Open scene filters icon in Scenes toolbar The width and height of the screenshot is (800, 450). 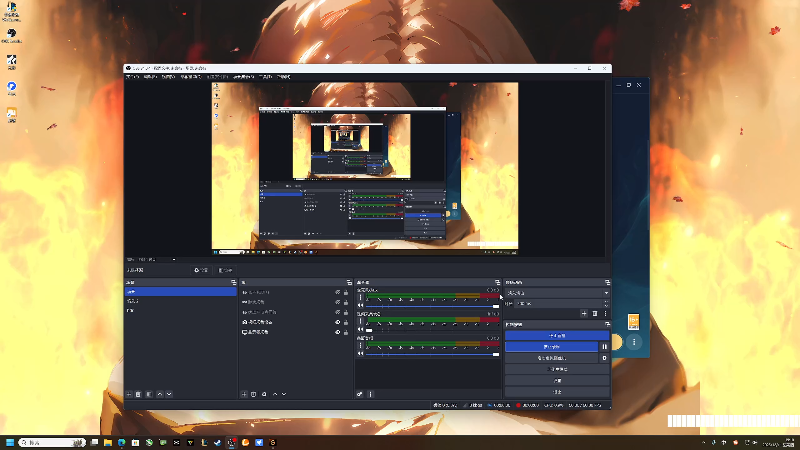(149, 394)
